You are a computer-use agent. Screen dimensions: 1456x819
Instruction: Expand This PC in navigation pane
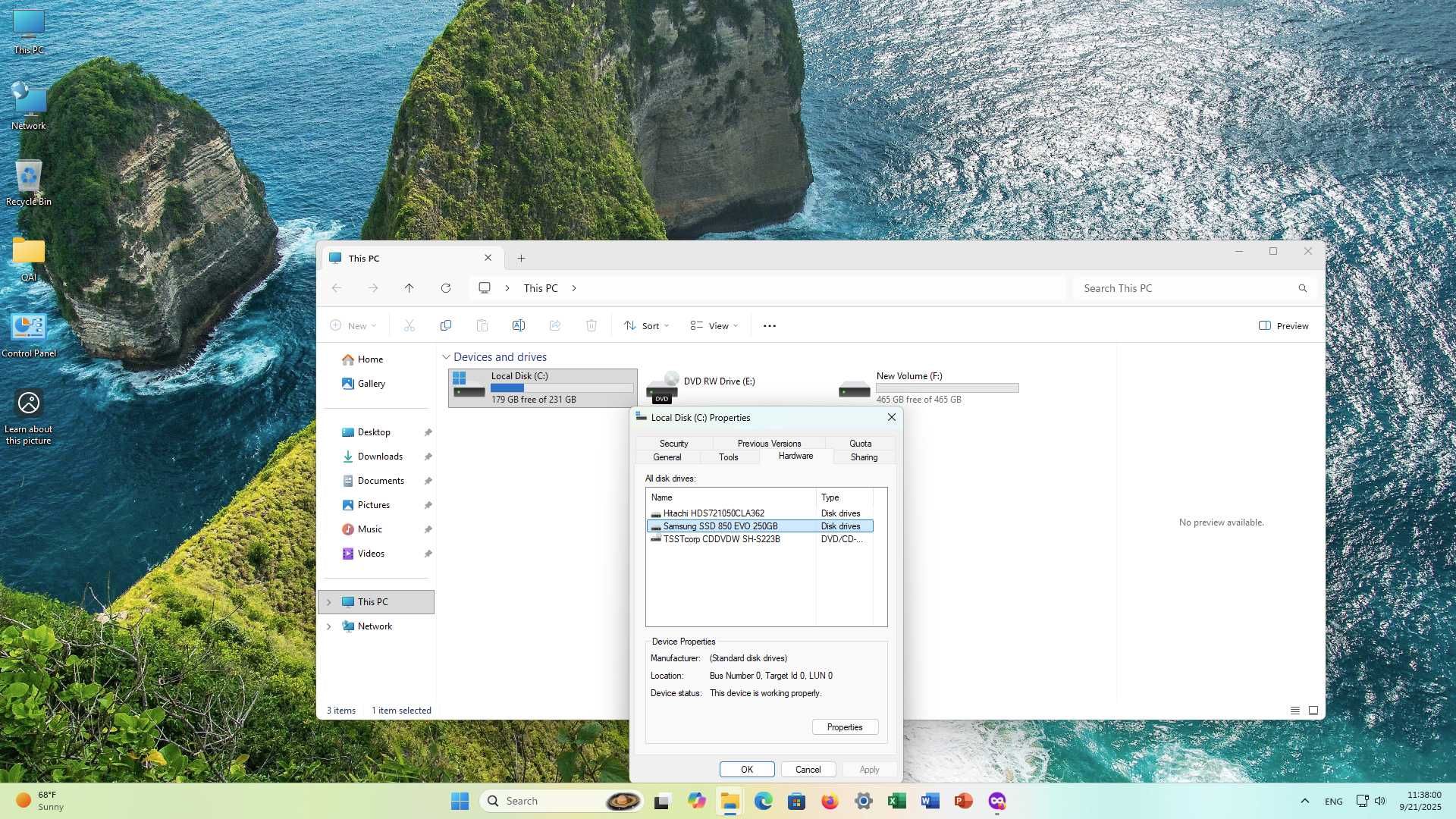[x=328, y=602]
